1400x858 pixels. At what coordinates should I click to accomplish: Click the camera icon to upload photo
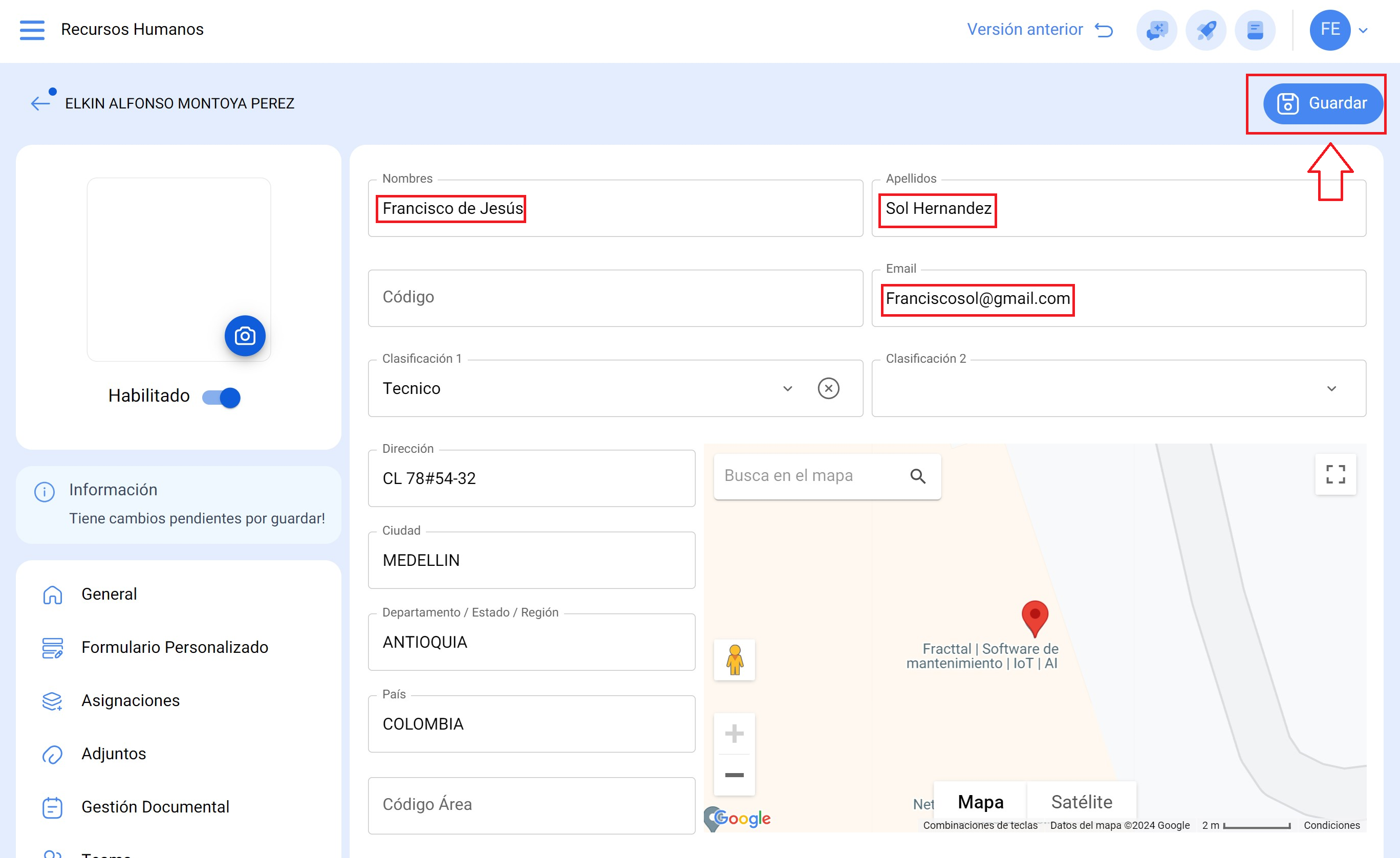coord(245,336)
